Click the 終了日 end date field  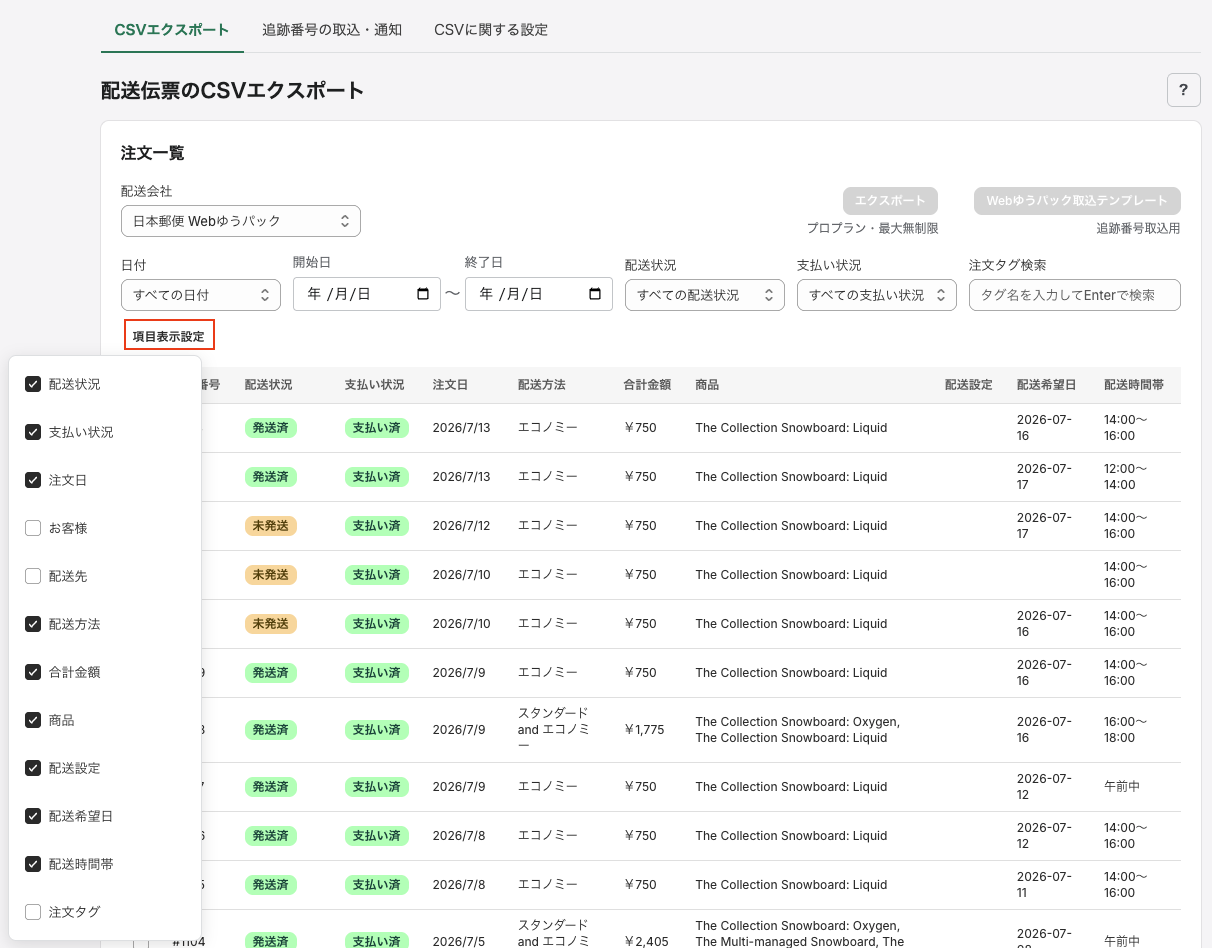tap(539, 294)
